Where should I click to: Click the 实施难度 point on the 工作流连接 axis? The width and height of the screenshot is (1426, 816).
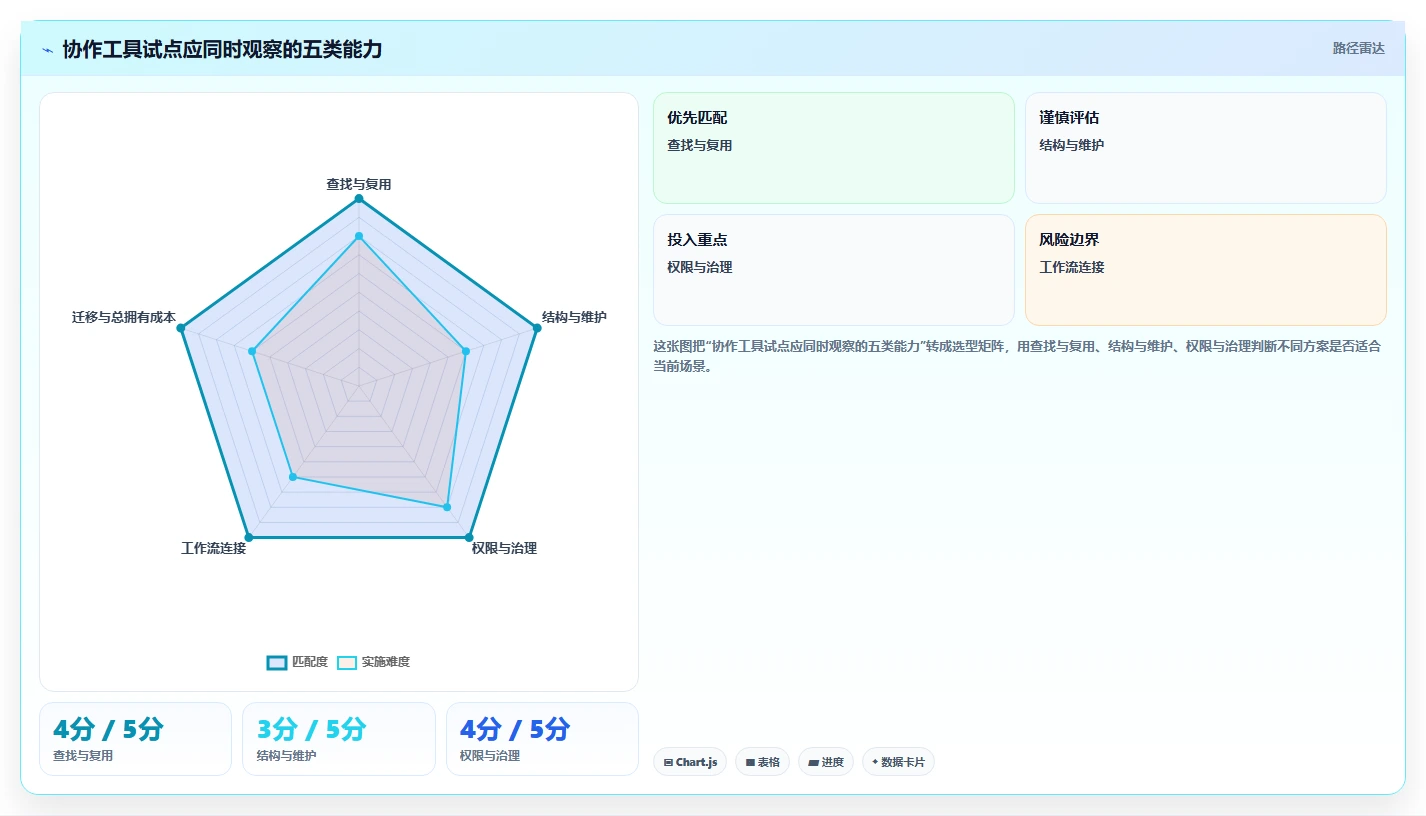pyautogui.click(x=293, y=477)
